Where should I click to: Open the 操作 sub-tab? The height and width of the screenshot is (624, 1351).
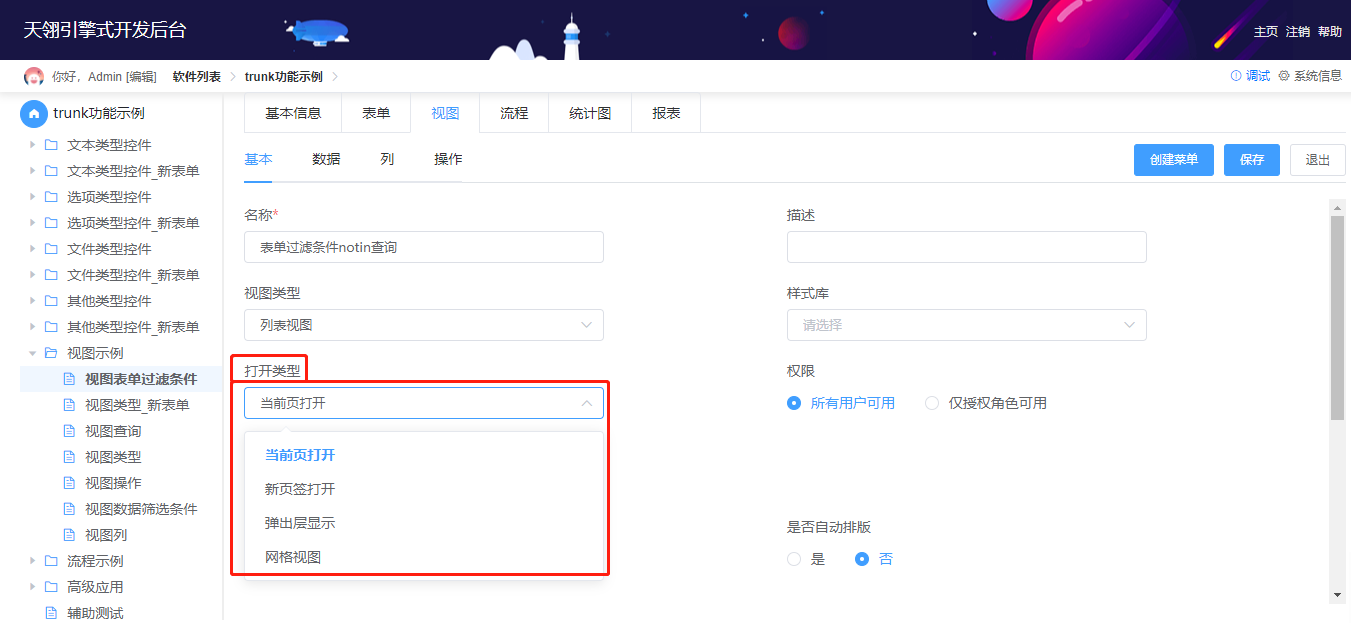point(448,159)
